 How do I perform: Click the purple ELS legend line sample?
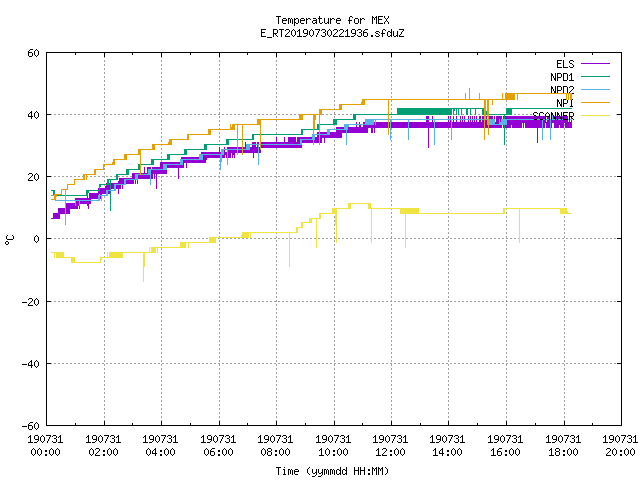point(595,64)
